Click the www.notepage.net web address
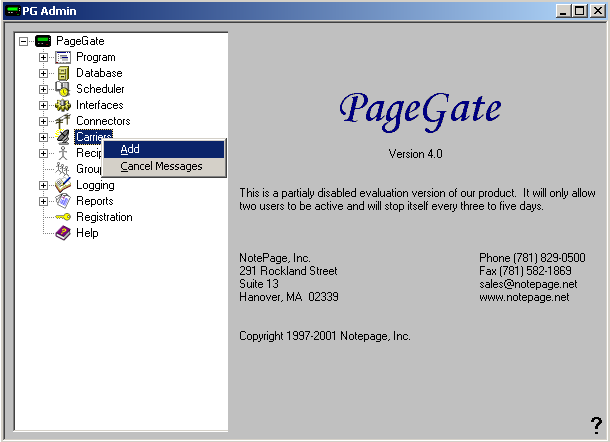 coord(524,297)
